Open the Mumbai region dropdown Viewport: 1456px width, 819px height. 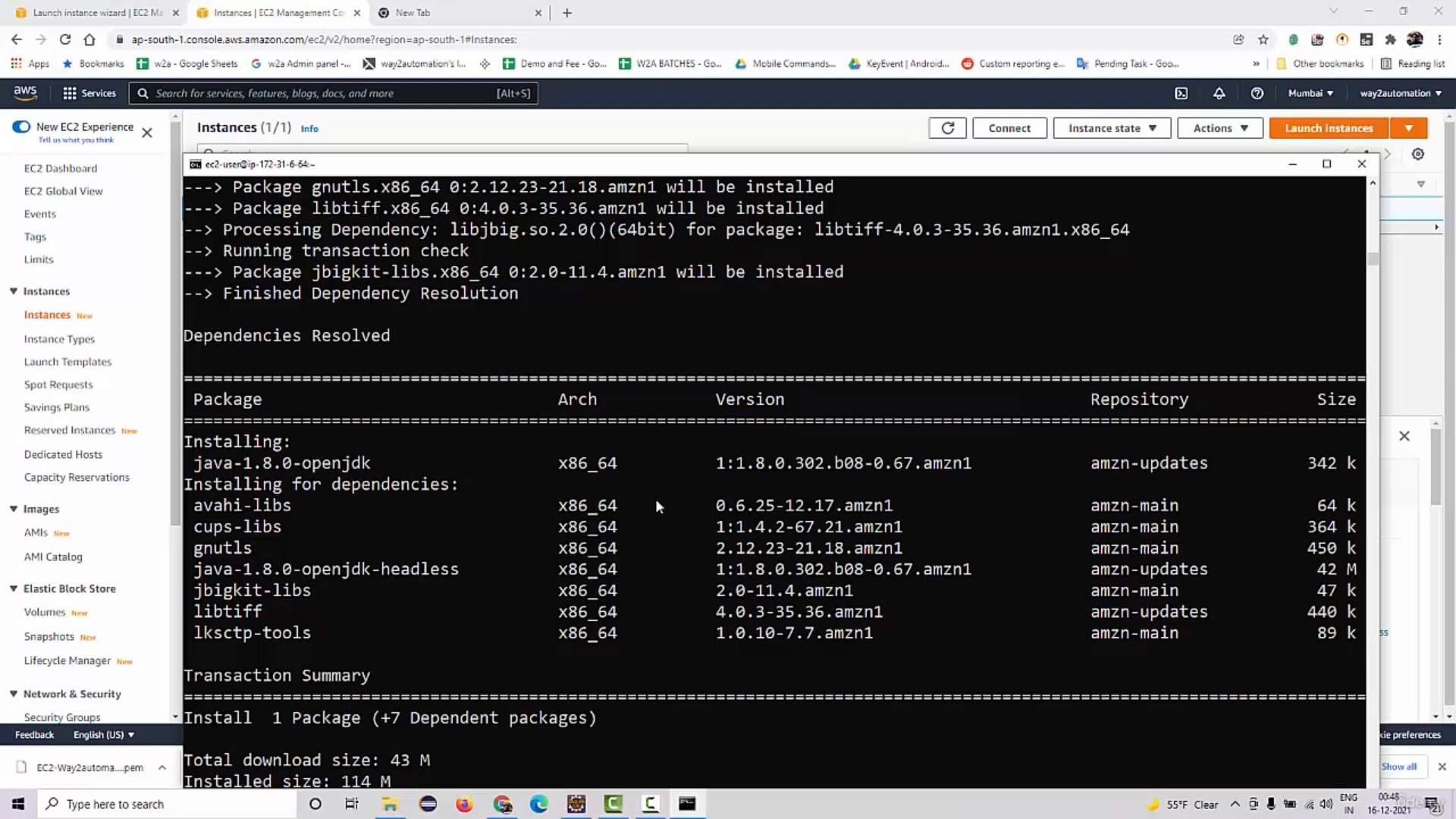(x=1310, y=93)
